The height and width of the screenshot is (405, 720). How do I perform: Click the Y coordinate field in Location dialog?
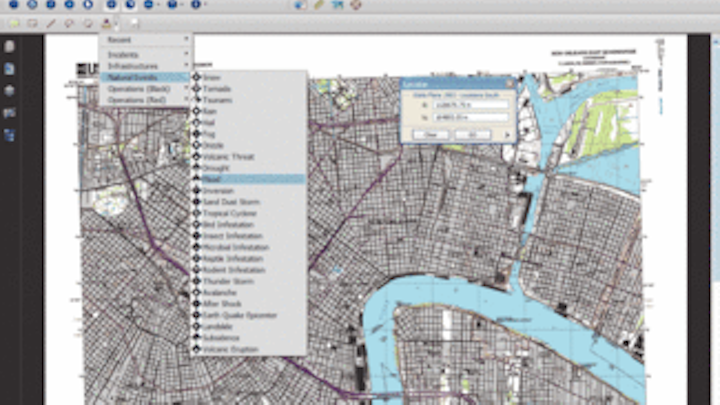pos(471,118)
